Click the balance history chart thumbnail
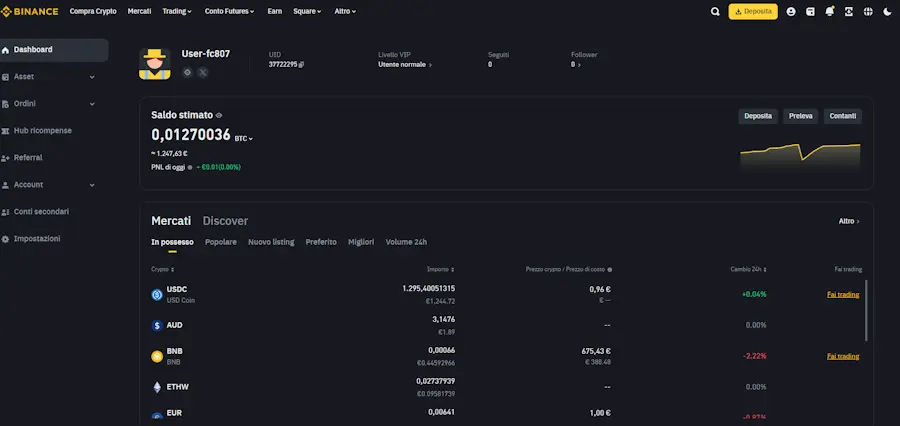900x426 pixels. (800, 152)
